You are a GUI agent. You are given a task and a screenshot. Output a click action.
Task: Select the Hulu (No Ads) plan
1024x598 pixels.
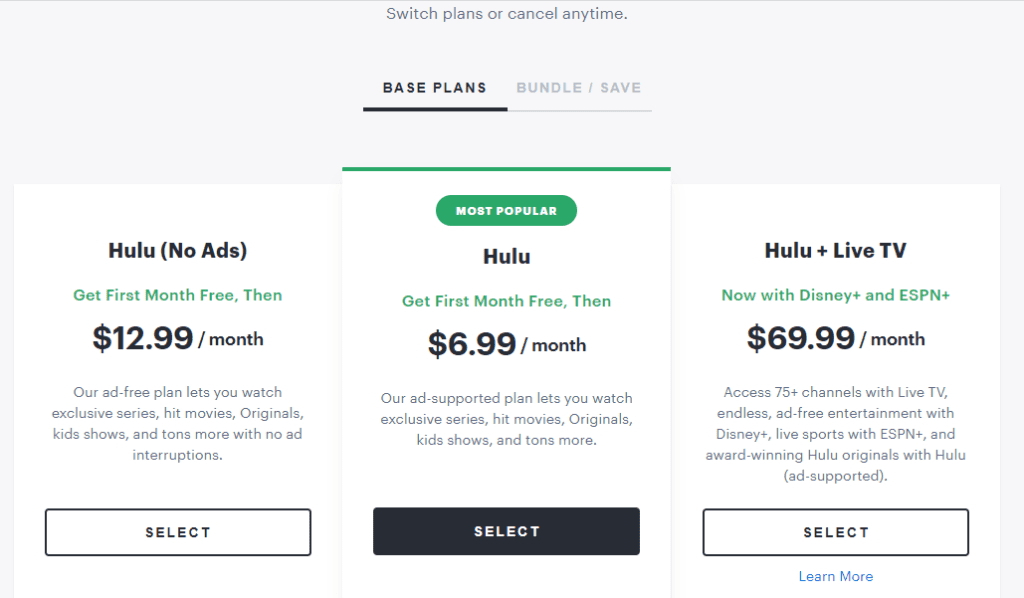tap(178, 532)
